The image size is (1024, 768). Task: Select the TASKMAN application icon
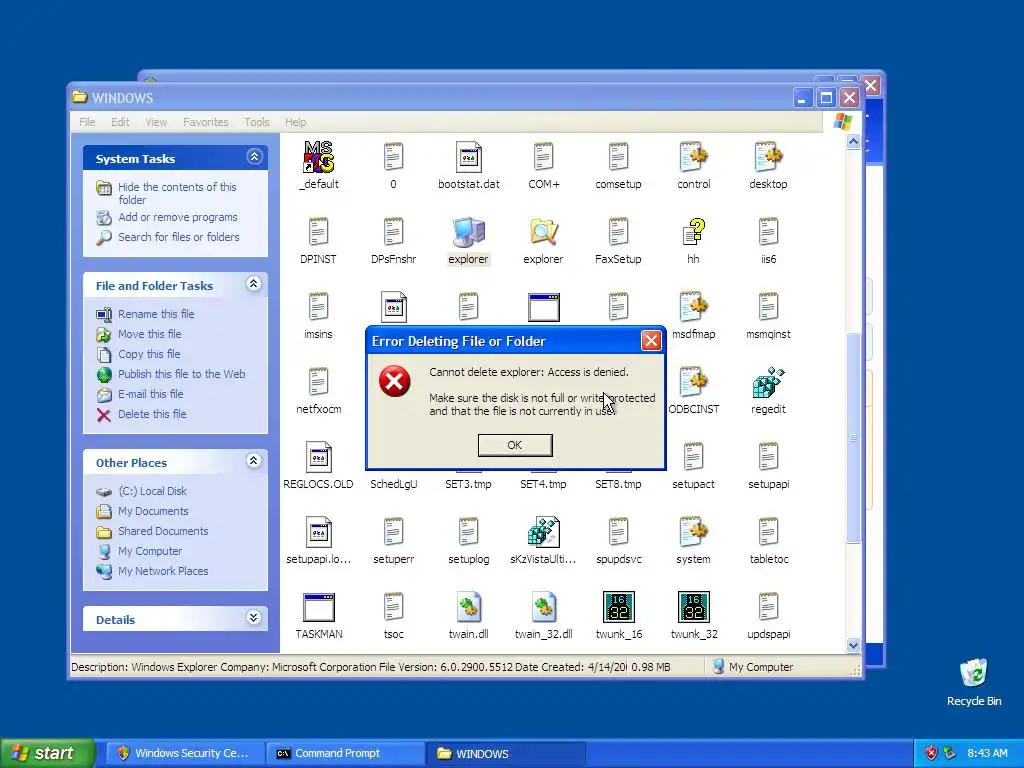tap(319, 607)
